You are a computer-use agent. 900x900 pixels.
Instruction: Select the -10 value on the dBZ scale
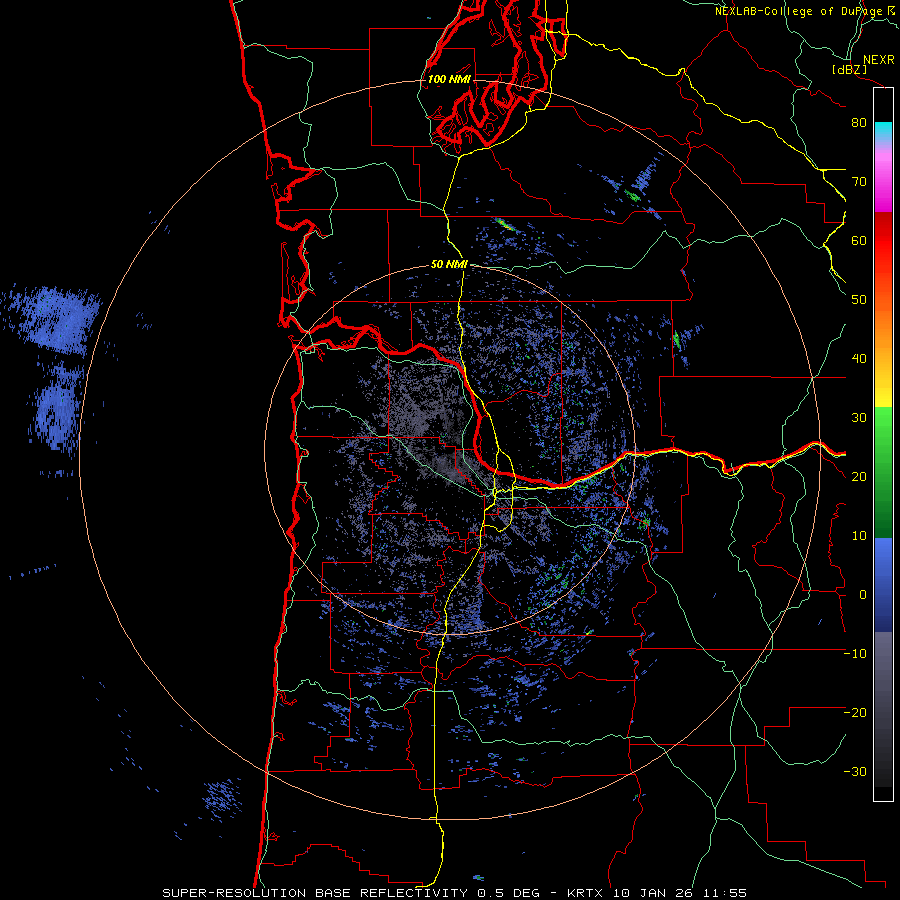pos(855,654)
